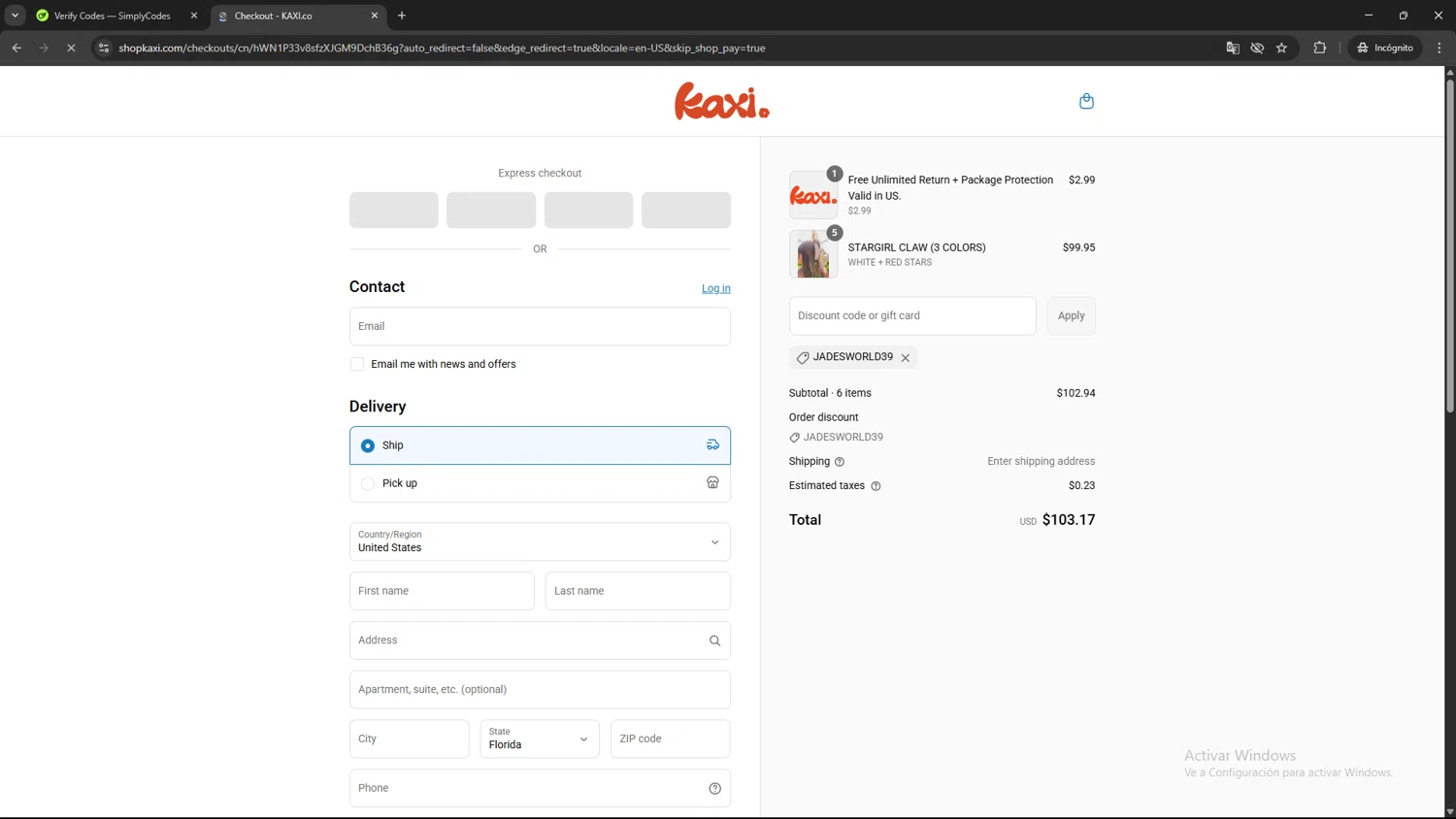This screenshot has height=819, width=1456.
Task: Open site information icon in address bar
Action: [x=104, y=48]
